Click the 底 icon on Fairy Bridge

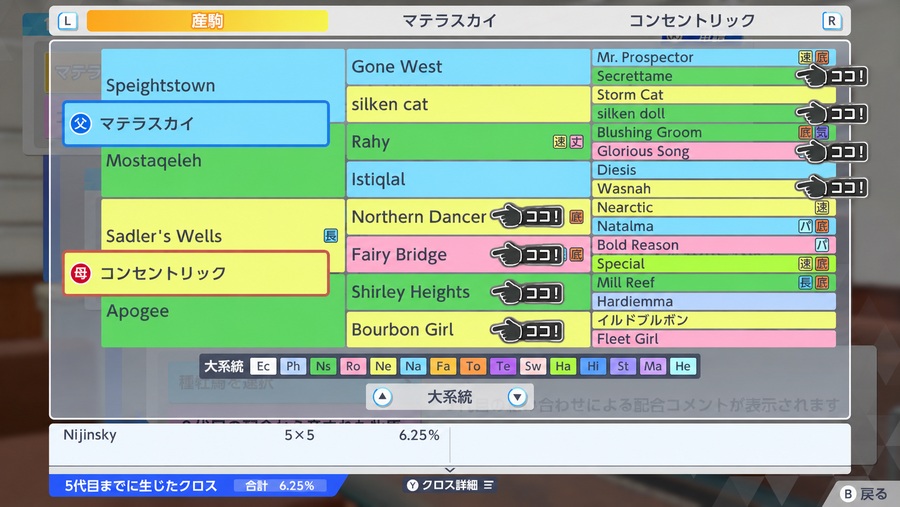coord(576,254)
